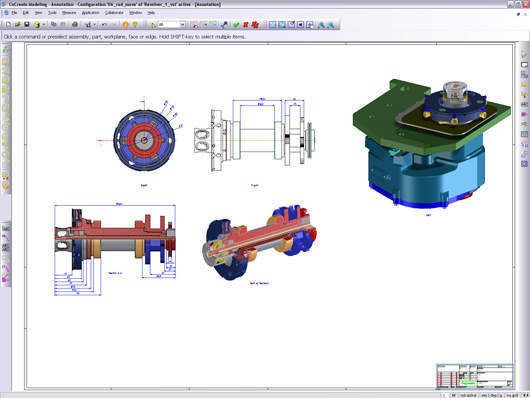Click the Open file folder icon
The width and height of the screenshot is (530, 398).
(18, 25)
